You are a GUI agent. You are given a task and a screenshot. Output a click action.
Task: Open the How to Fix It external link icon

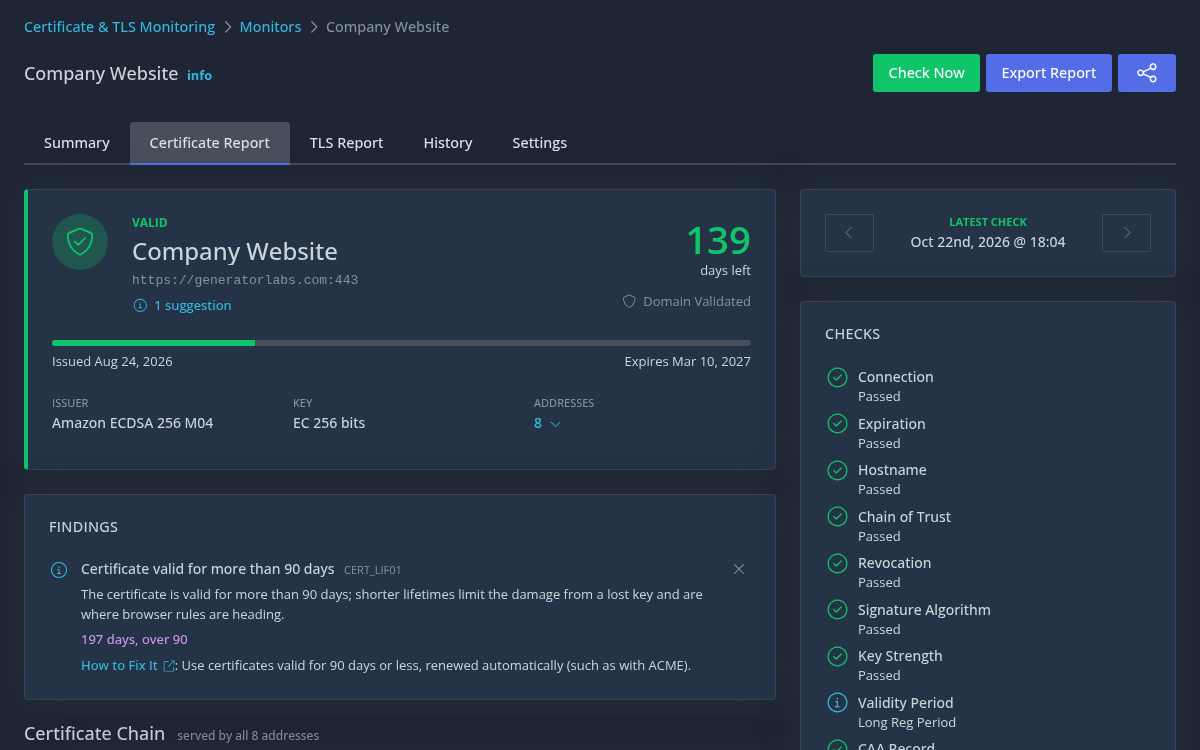pos(169,666)
